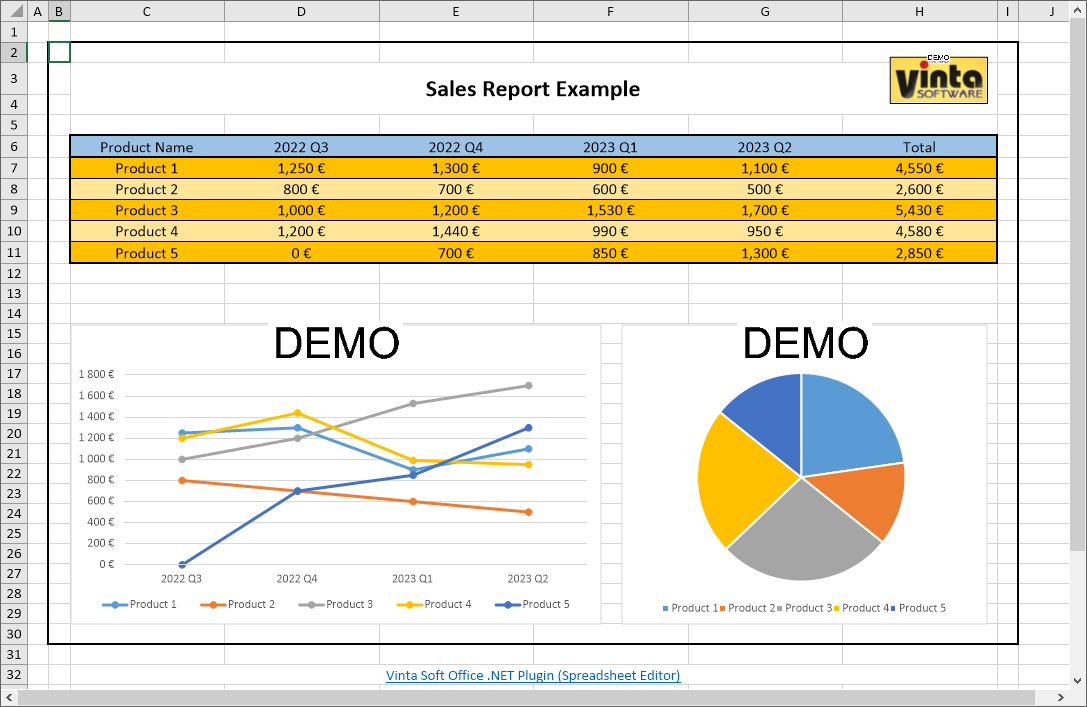
Task: Click the horizontal scrollbar at the bottom
Action: point(540,697)
